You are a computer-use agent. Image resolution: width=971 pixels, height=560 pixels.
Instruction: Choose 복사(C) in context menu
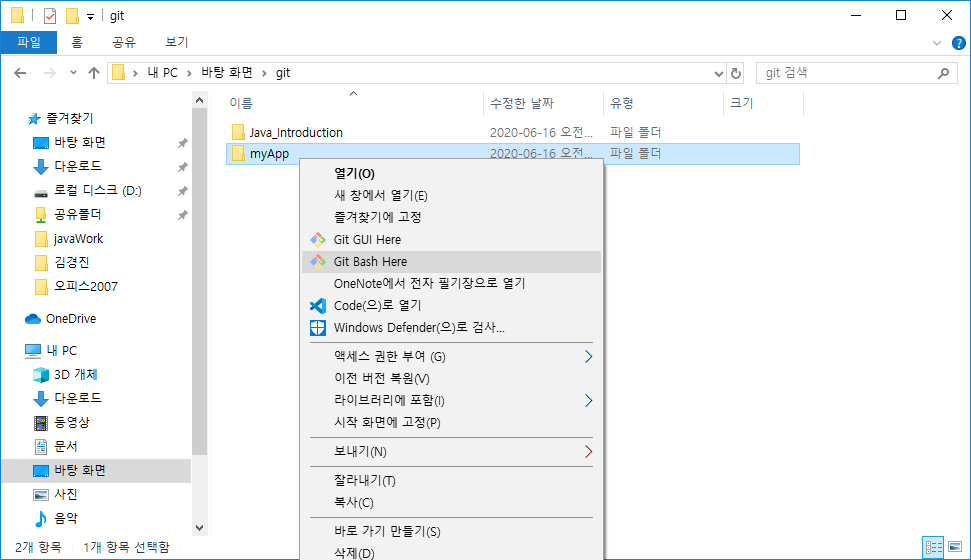point(451,502)
